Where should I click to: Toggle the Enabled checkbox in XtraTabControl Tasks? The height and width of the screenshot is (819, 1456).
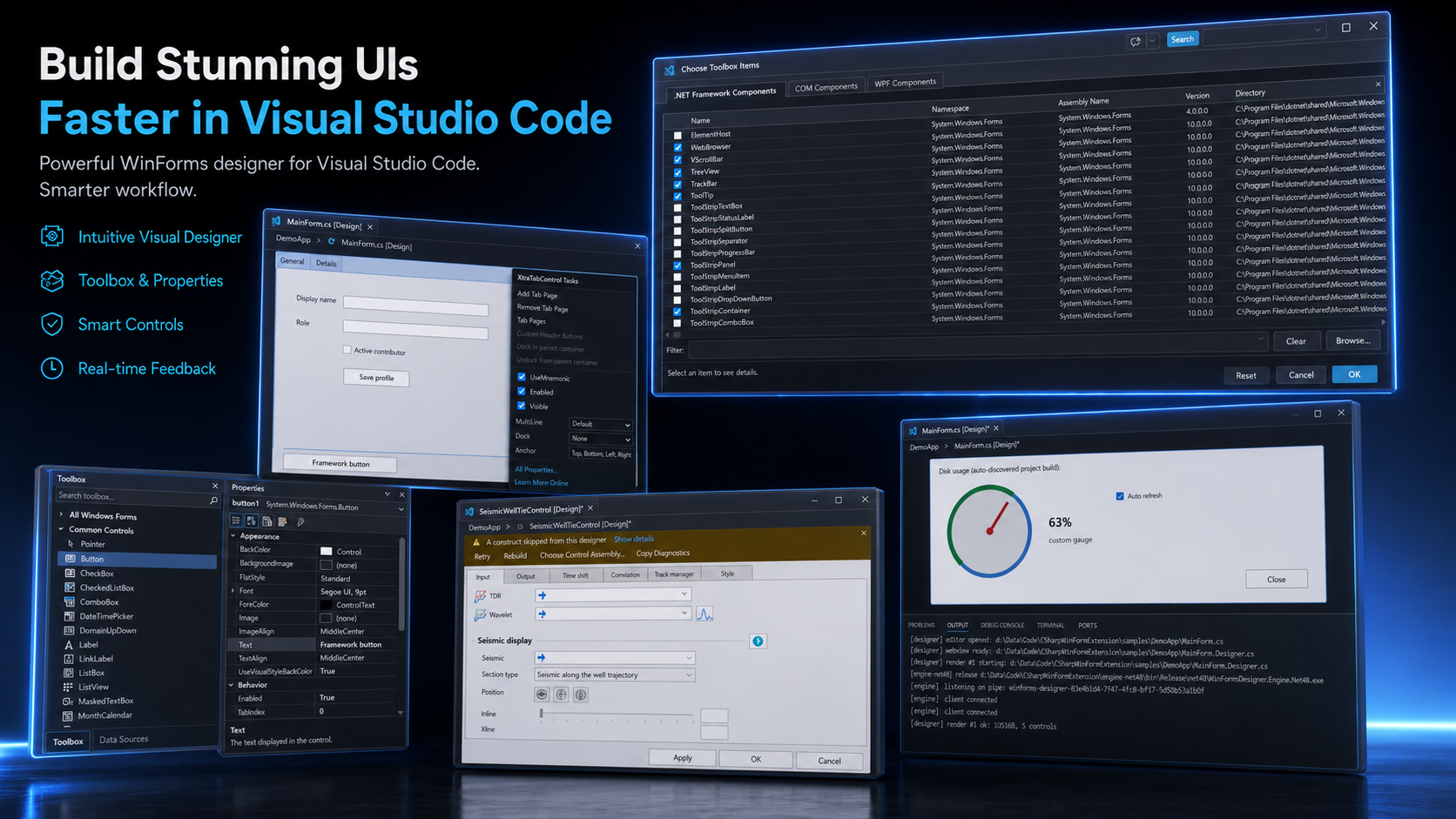click(x=522, y=391)
